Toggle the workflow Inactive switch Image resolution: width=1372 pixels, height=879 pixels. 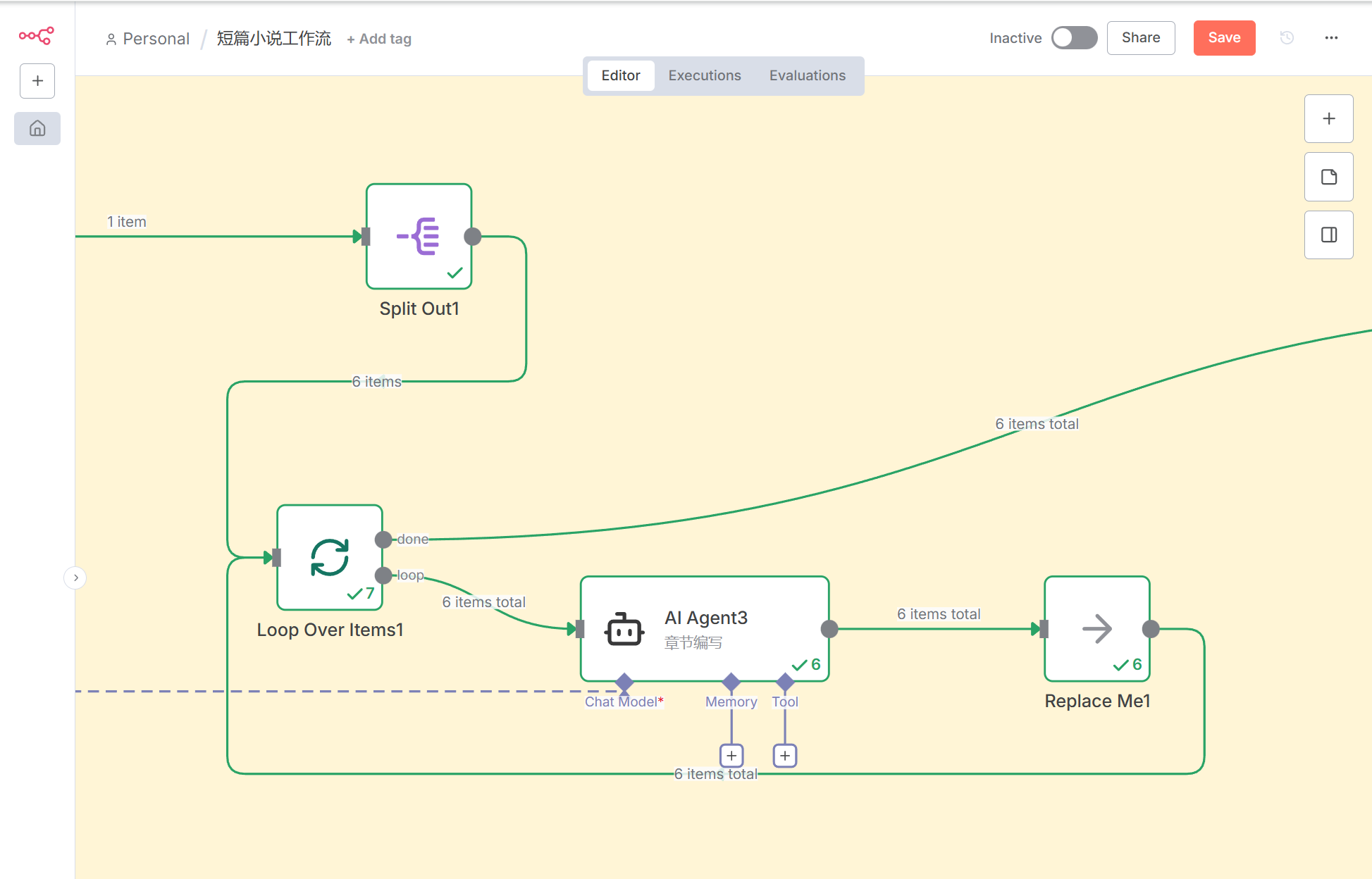point(1074,38)
